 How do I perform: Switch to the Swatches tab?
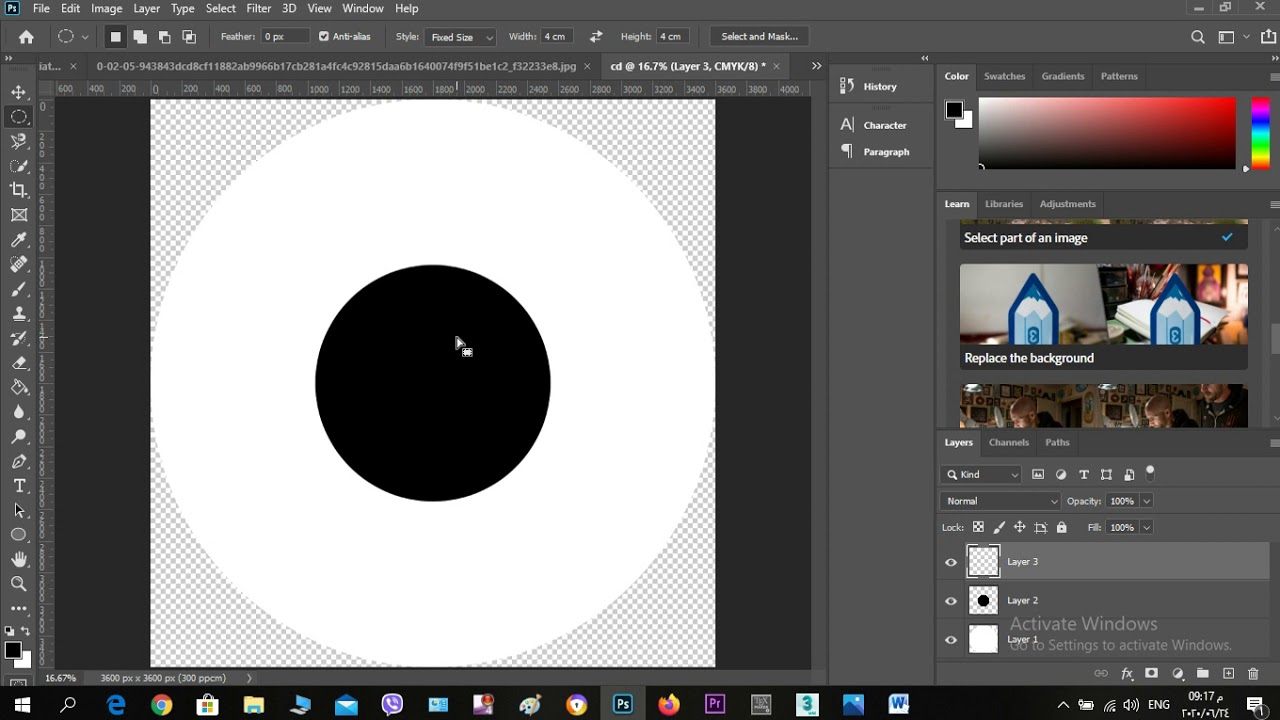[x=1005, y=76]
